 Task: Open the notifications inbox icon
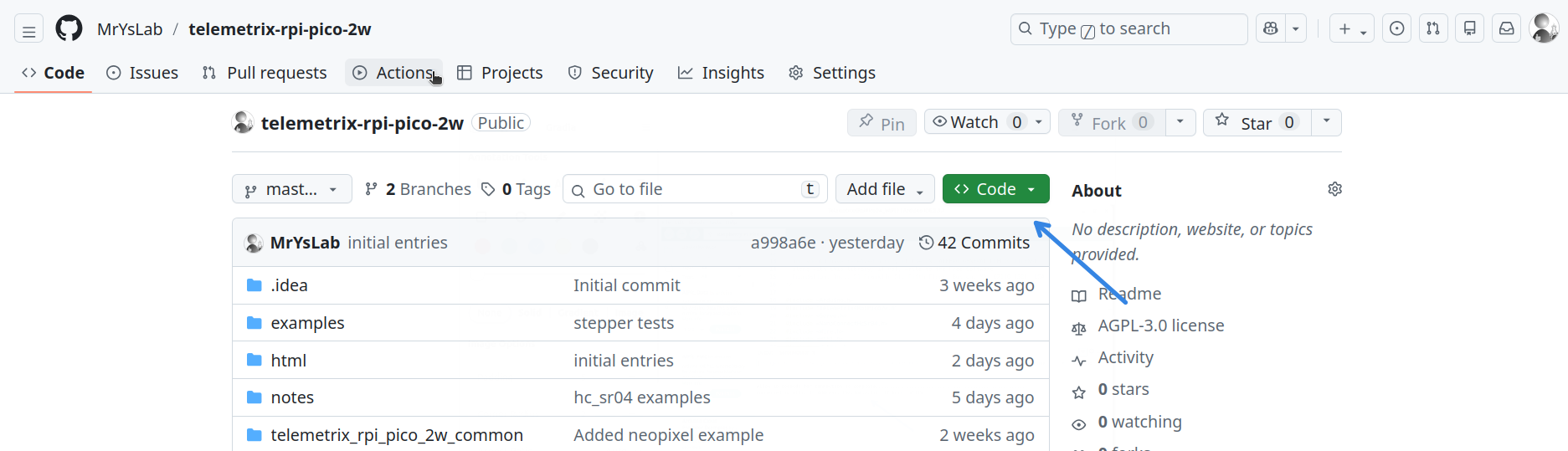coord(1506,28)
